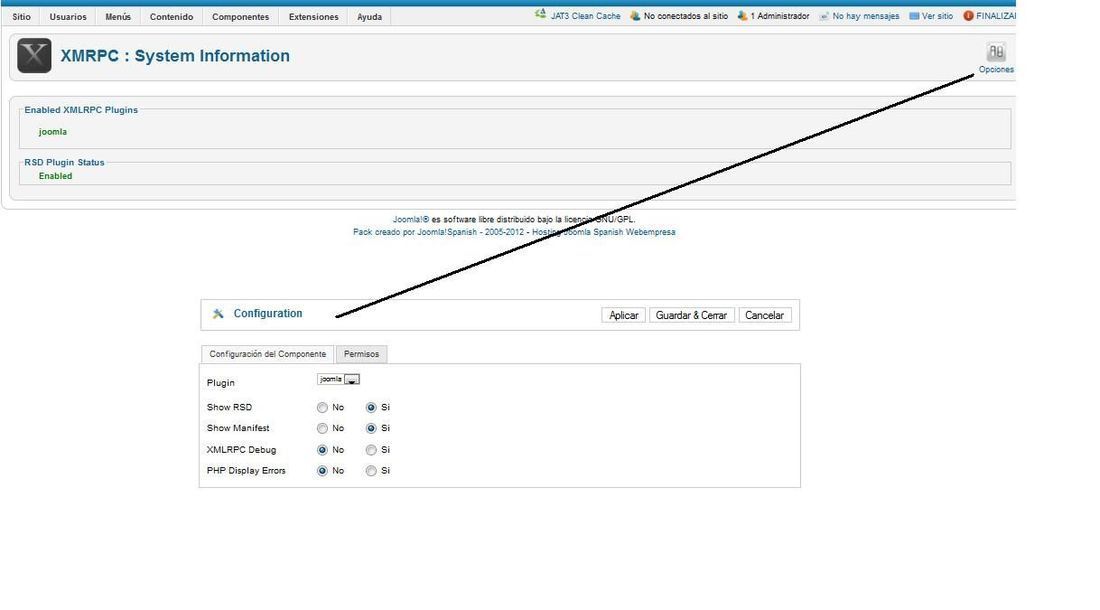Switch to the Permisos tab
This screenshot has height=610, width=1100.
tap(361, 354)
